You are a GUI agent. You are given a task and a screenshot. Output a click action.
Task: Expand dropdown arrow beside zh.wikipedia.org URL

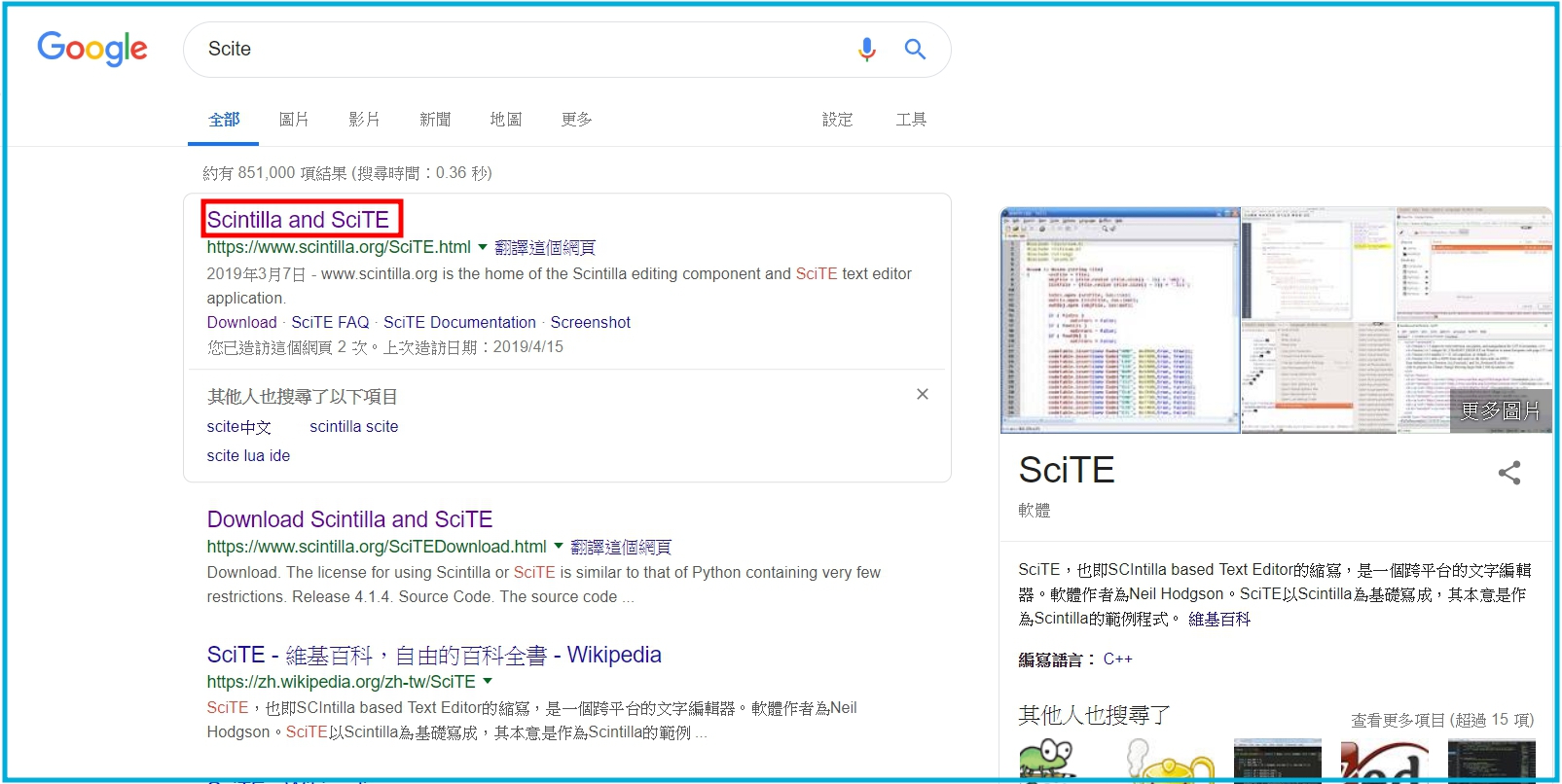pos(488,682)
